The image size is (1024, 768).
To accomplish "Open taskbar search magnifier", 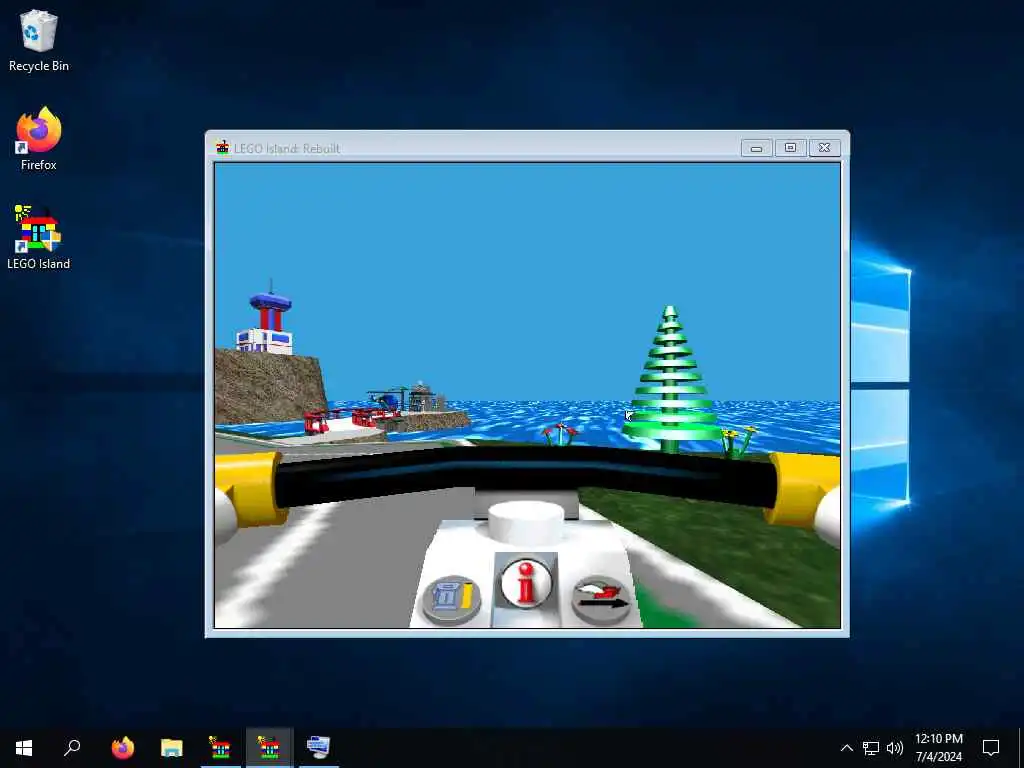I will (72, 748).
